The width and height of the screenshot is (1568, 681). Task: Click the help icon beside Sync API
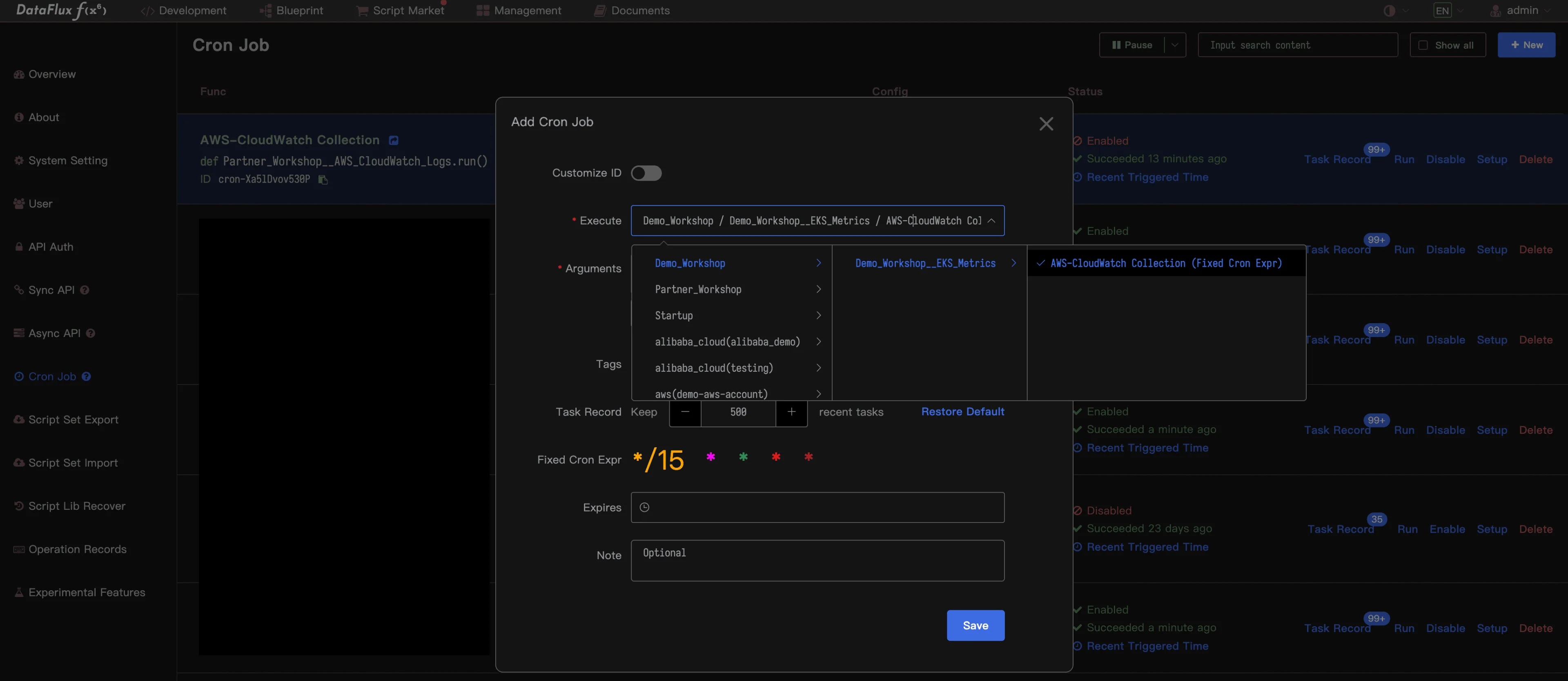(85, 290)
